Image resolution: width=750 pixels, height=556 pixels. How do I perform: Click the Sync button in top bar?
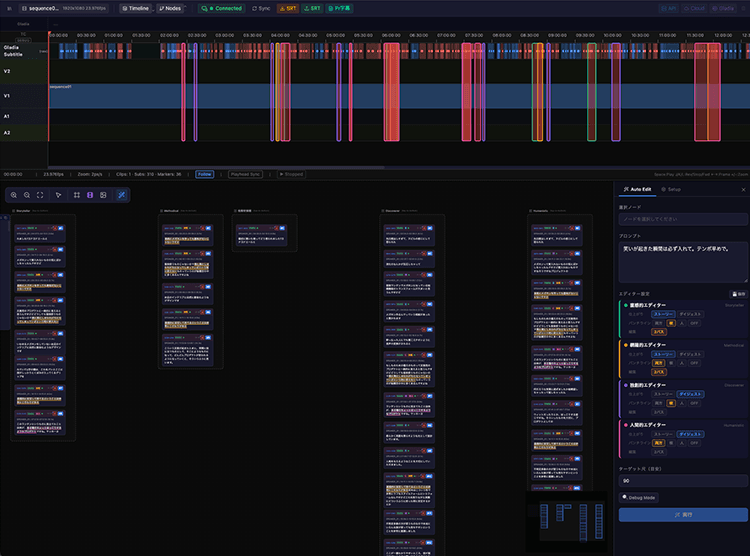tap(260, 8)
